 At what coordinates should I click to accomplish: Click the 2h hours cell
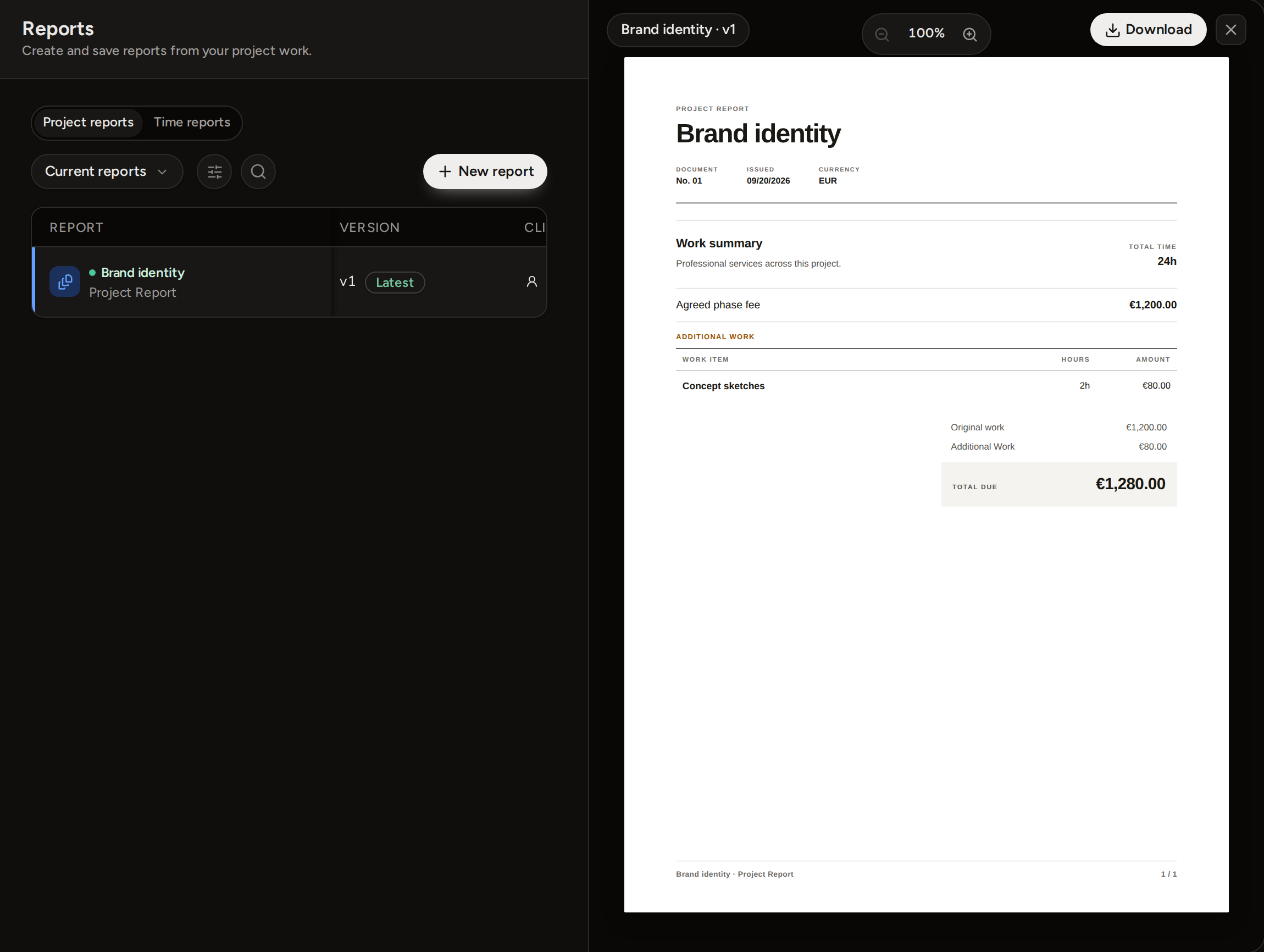tap(1084, 386)
